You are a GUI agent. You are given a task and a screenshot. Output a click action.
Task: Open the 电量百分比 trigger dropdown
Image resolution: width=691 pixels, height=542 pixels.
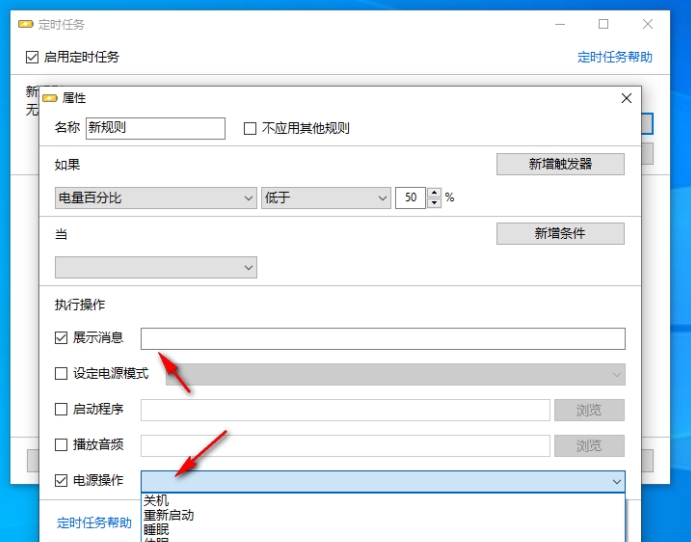click(156, 198)
